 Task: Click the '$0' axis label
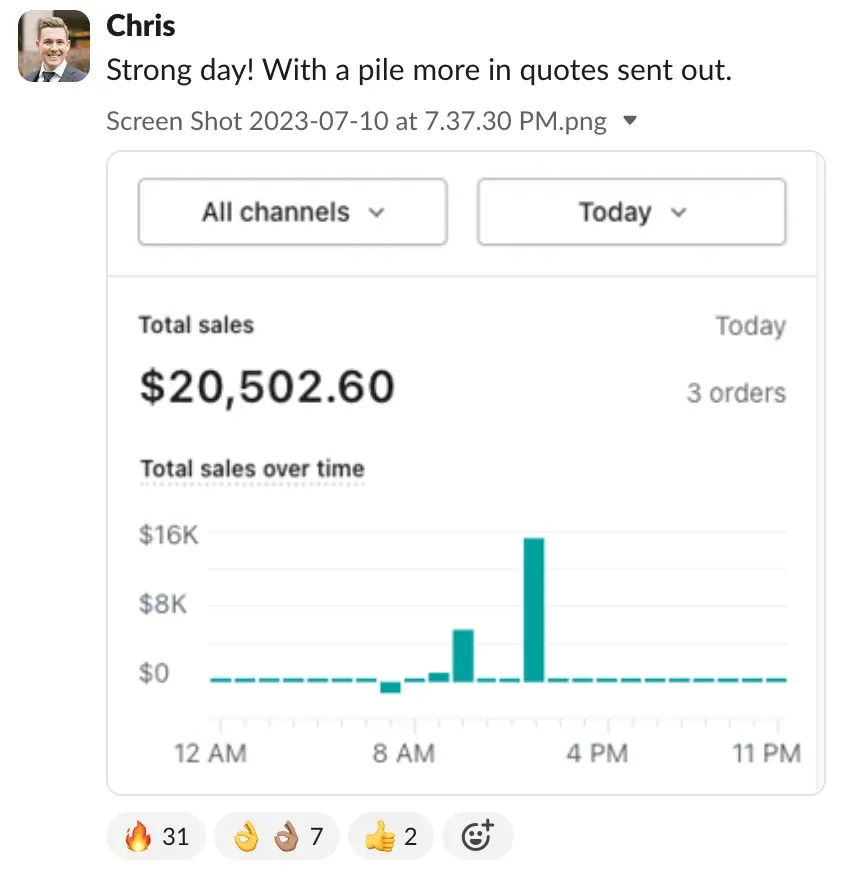(154, 672)
